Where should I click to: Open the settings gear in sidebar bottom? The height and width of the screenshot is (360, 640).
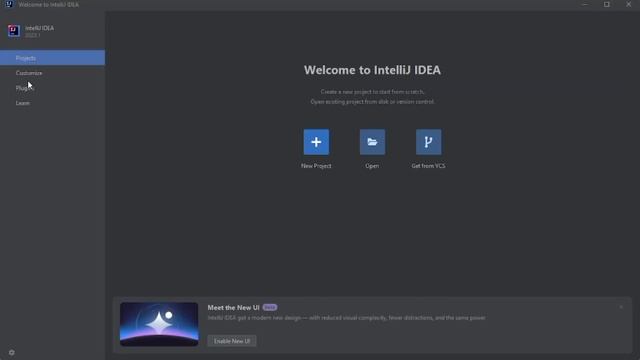coord(11,352)
